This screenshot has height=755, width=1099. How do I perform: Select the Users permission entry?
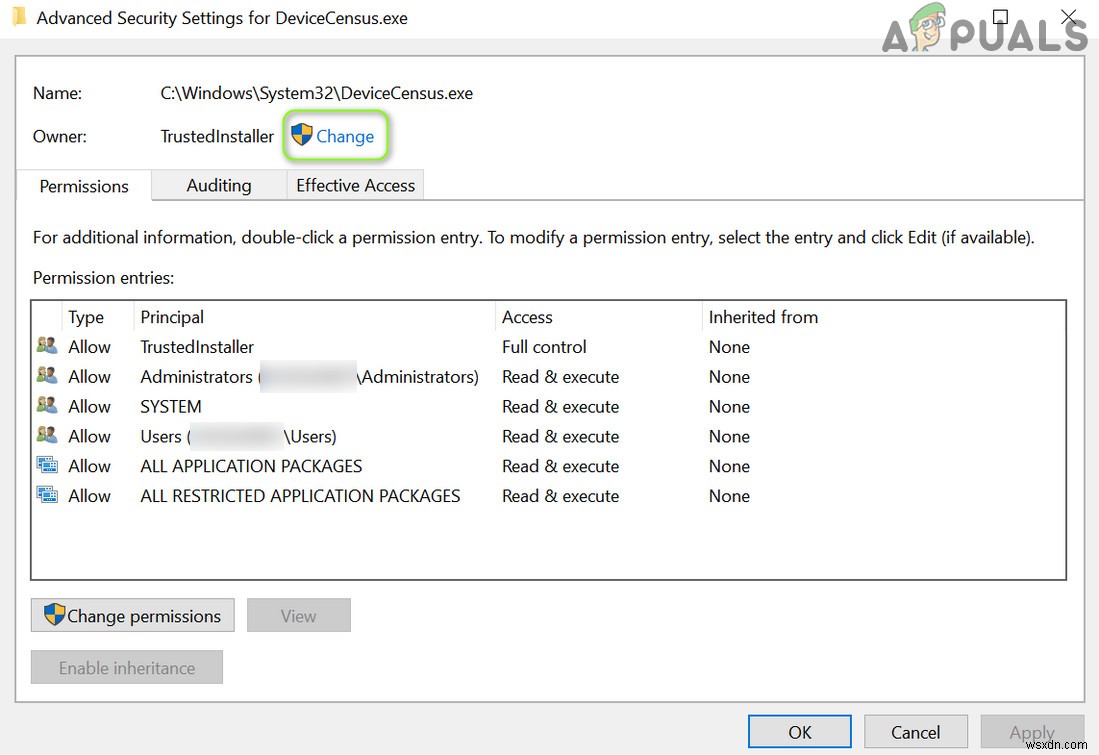(549, 436)
